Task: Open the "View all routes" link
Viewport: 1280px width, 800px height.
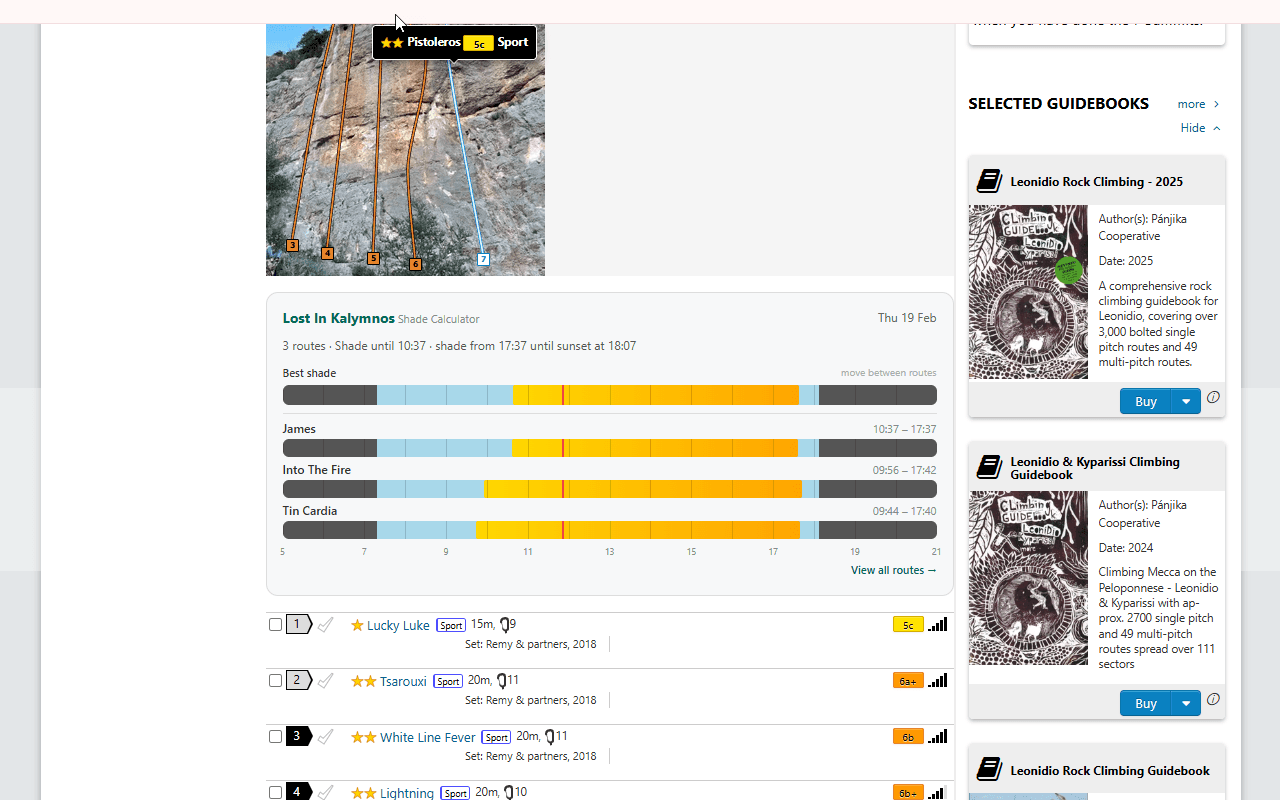Action: coord(893,570)
